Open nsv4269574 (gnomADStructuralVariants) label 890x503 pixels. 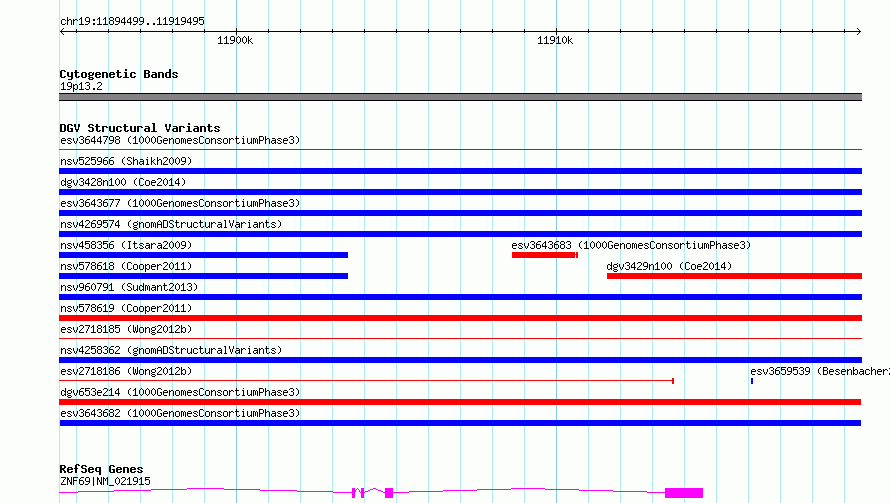tap(171, 224)
